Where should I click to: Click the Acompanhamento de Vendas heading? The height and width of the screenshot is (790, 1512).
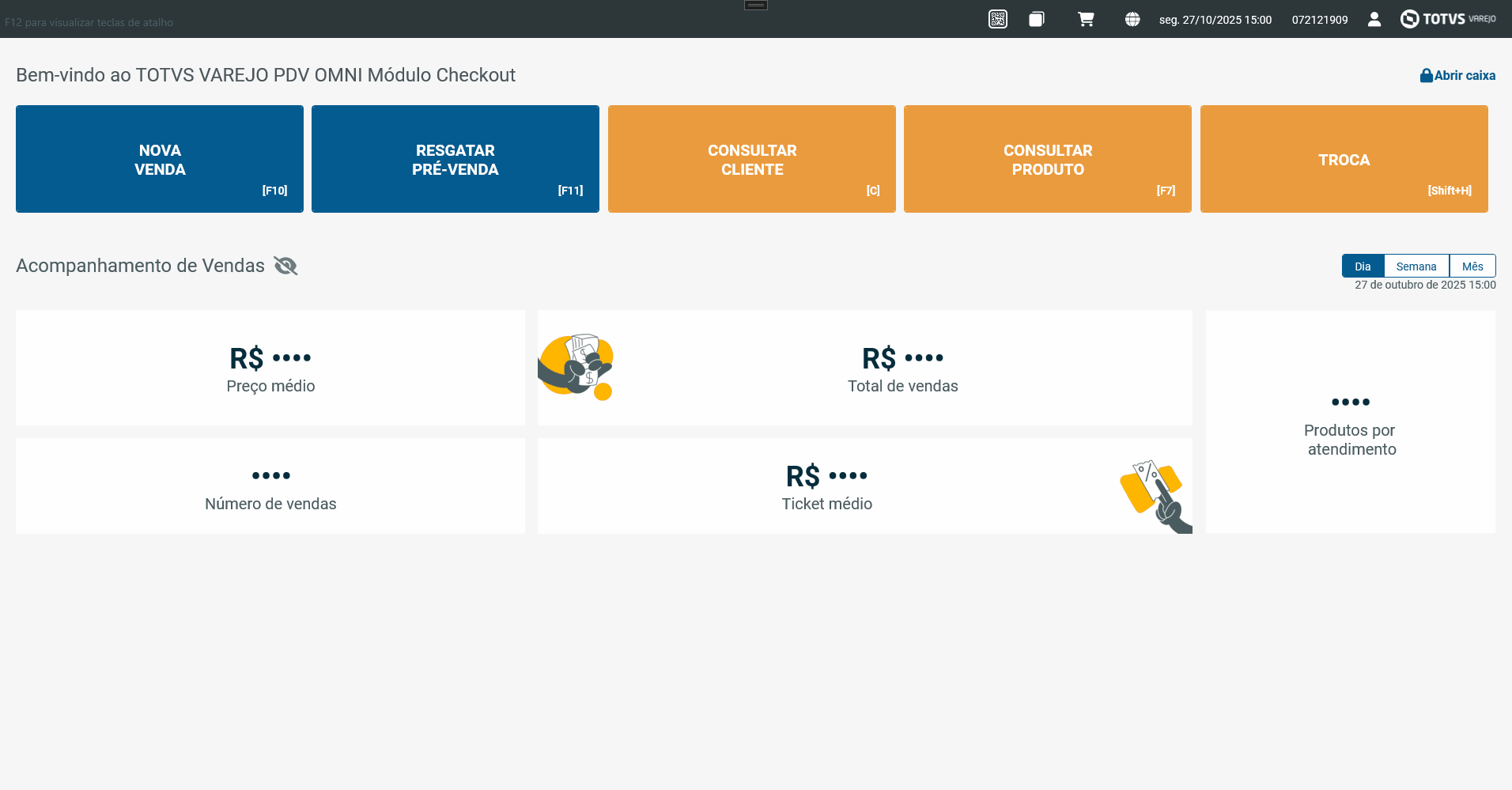140,266
